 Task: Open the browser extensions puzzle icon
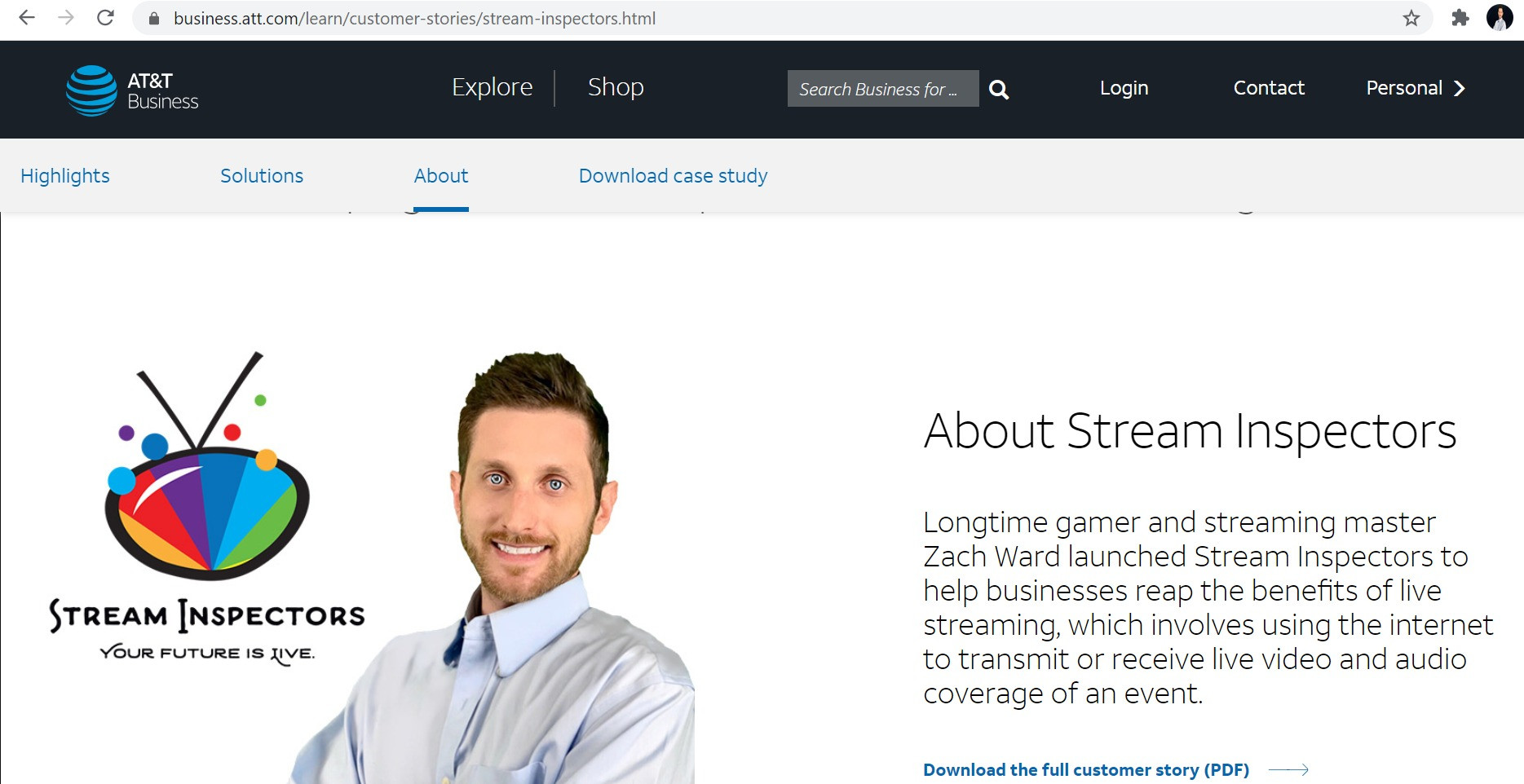pyautogui.click(x=1460, y=18)
